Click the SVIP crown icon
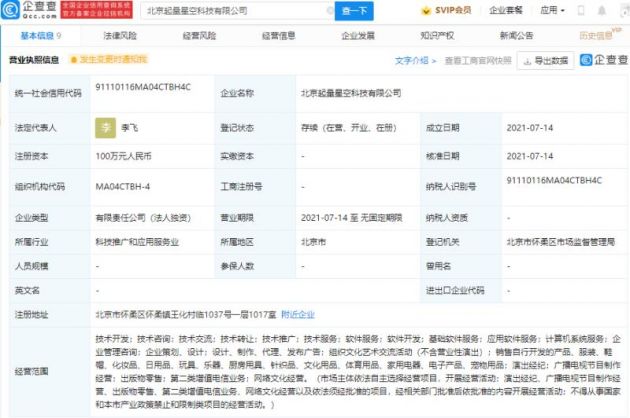Image resolution: width=630 pixels, height=418 pixels. pyautogui.click(x=426, y=11)
